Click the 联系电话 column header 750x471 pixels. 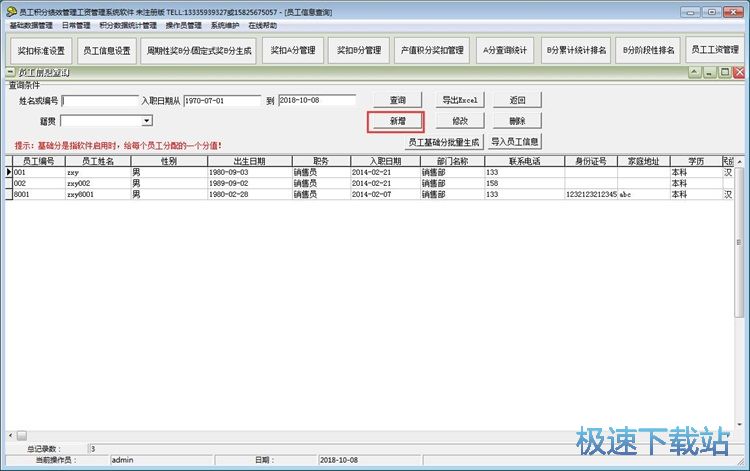tap(525, 161)
